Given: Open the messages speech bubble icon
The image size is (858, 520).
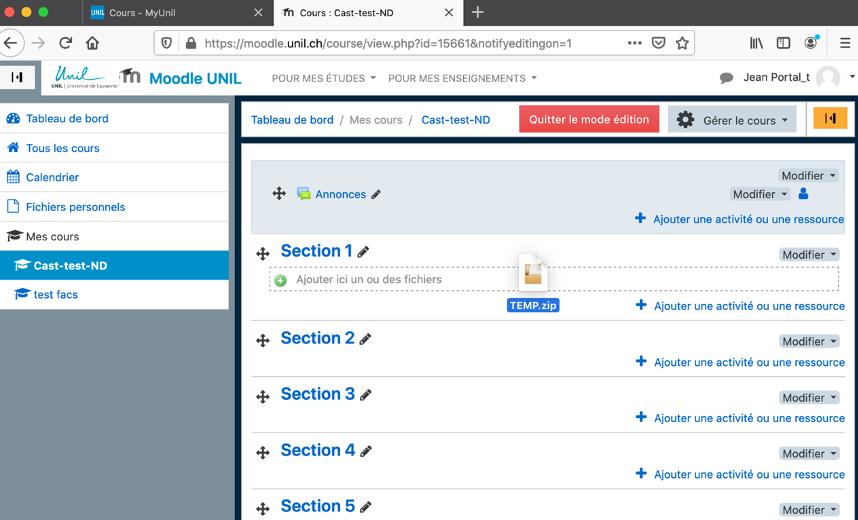Looking at the screenshot, I should (x=726, y=78).
